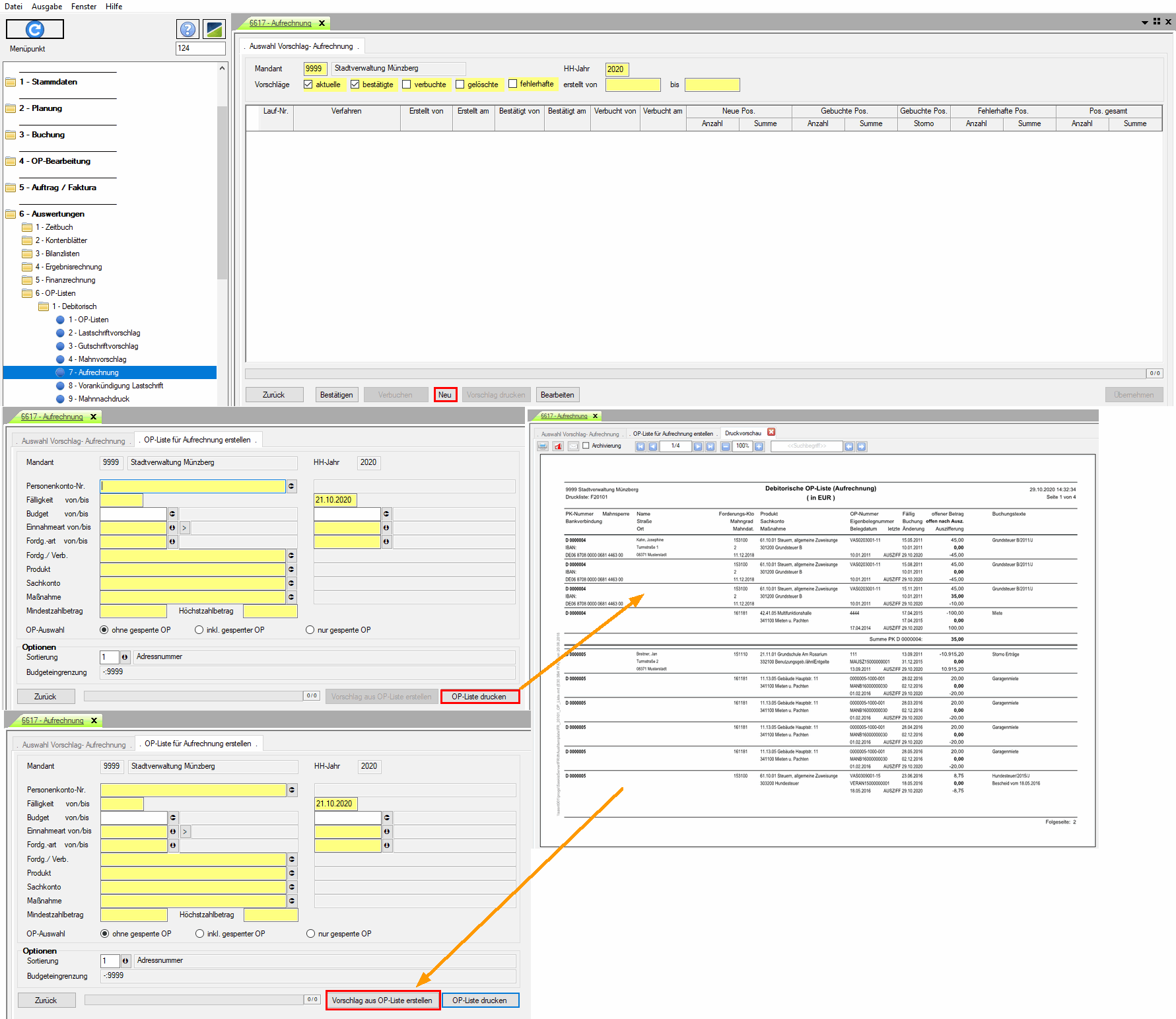The width and height of the screenshot is (1176, 1019).
Task: Zoom out with the minus icon
Action: pos(726,446)
